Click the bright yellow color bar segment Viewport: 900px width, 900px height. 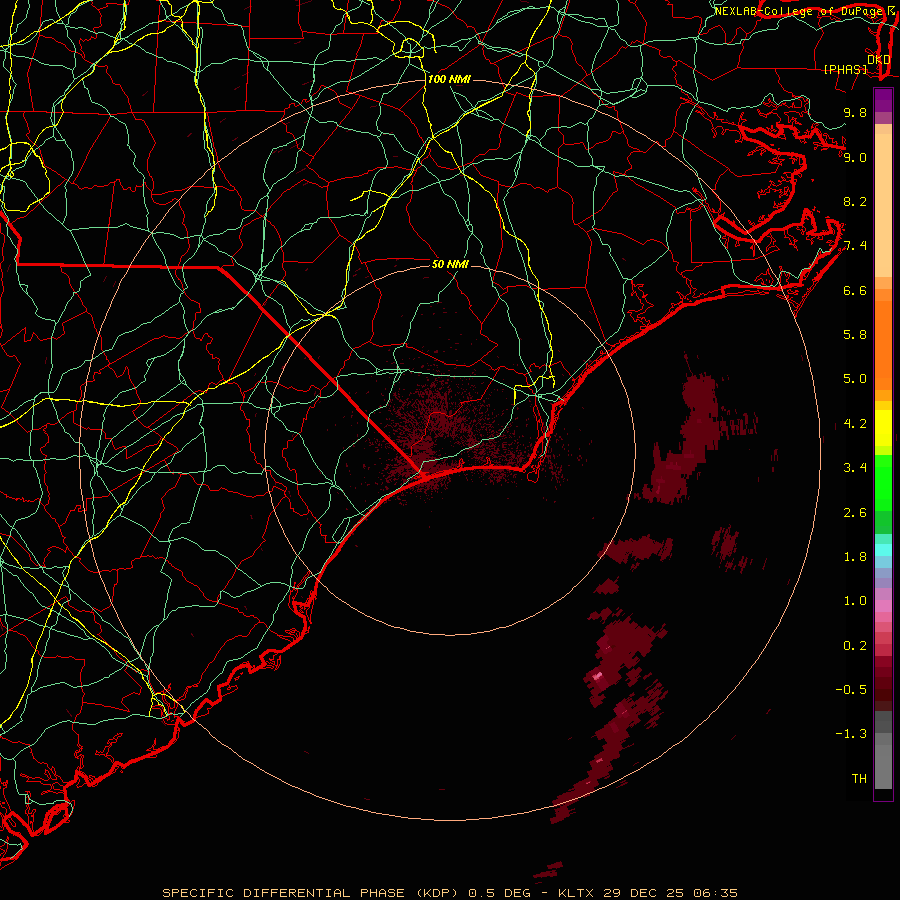click(x=883, y=428)
